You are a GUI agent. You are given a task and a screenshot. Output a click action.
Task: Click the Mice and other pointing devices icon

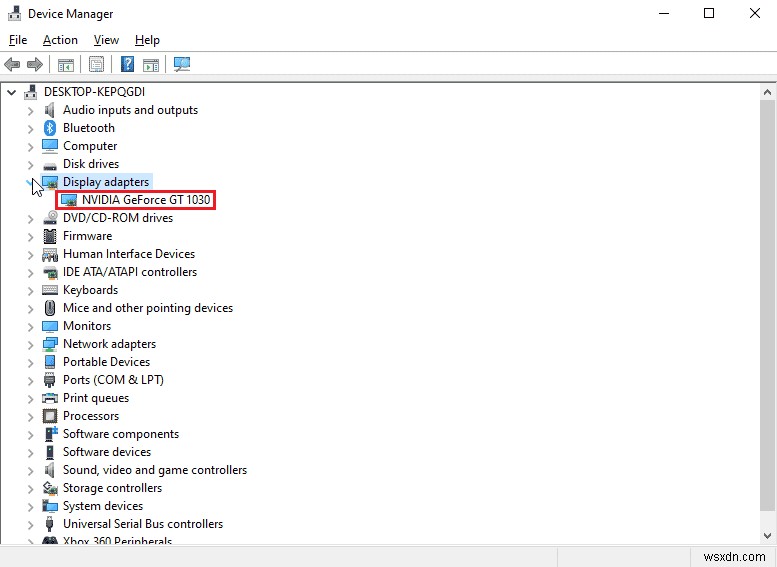coord(50,308)
